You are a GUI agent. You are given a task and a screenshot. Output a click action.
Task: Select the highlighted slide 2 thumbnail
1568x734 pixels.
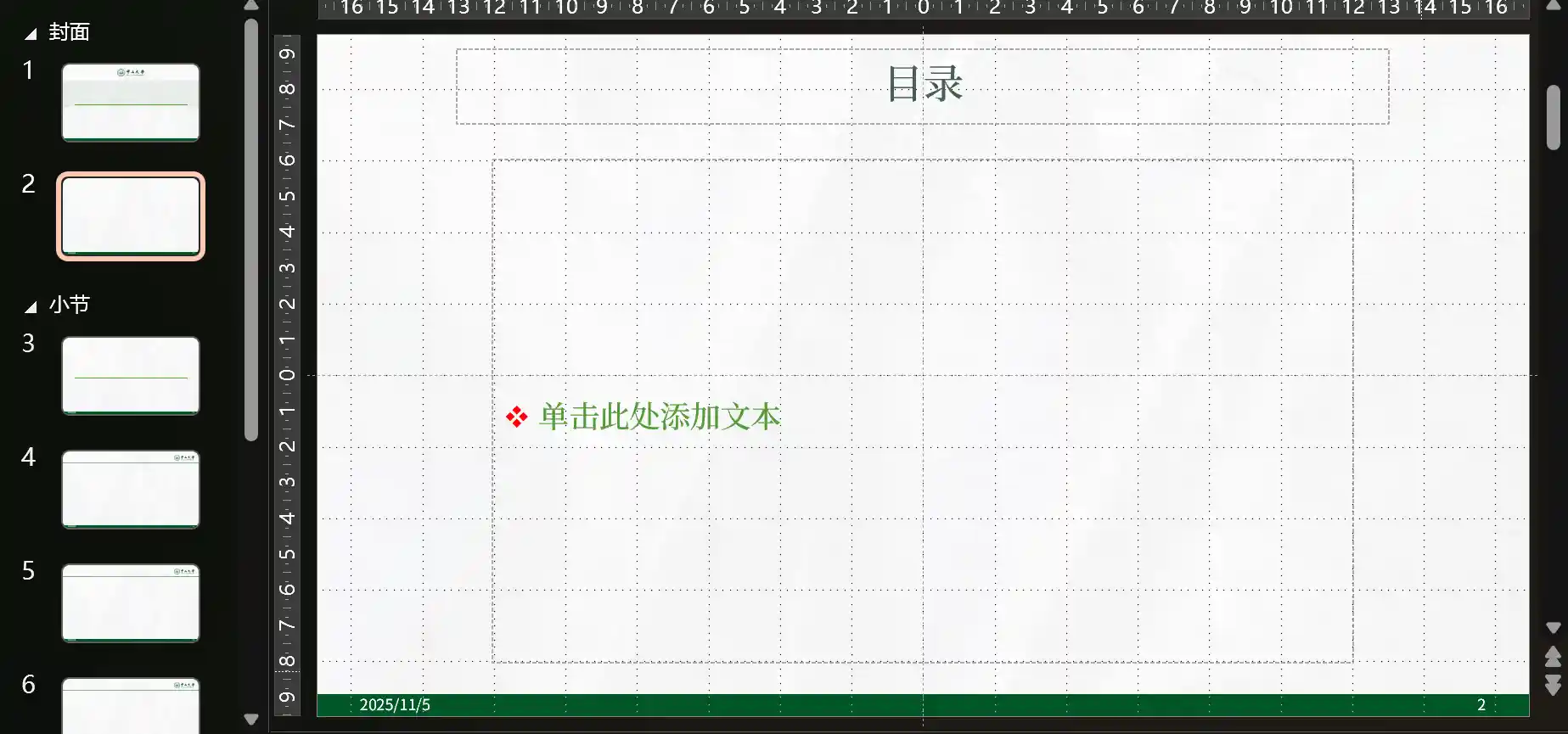131,216
